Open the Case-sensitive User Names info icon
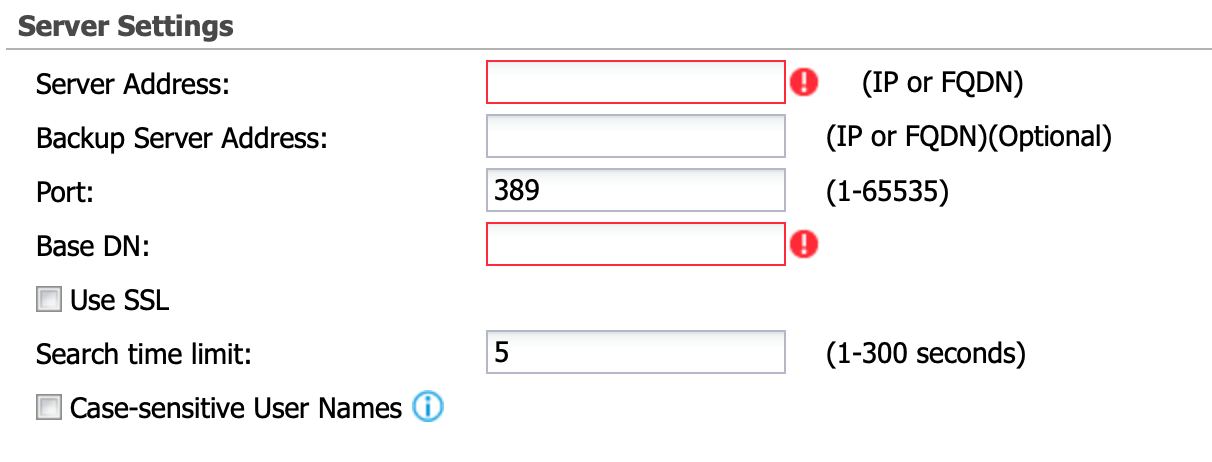Screen dimensions: 1212x462 (x=428, y=408)
